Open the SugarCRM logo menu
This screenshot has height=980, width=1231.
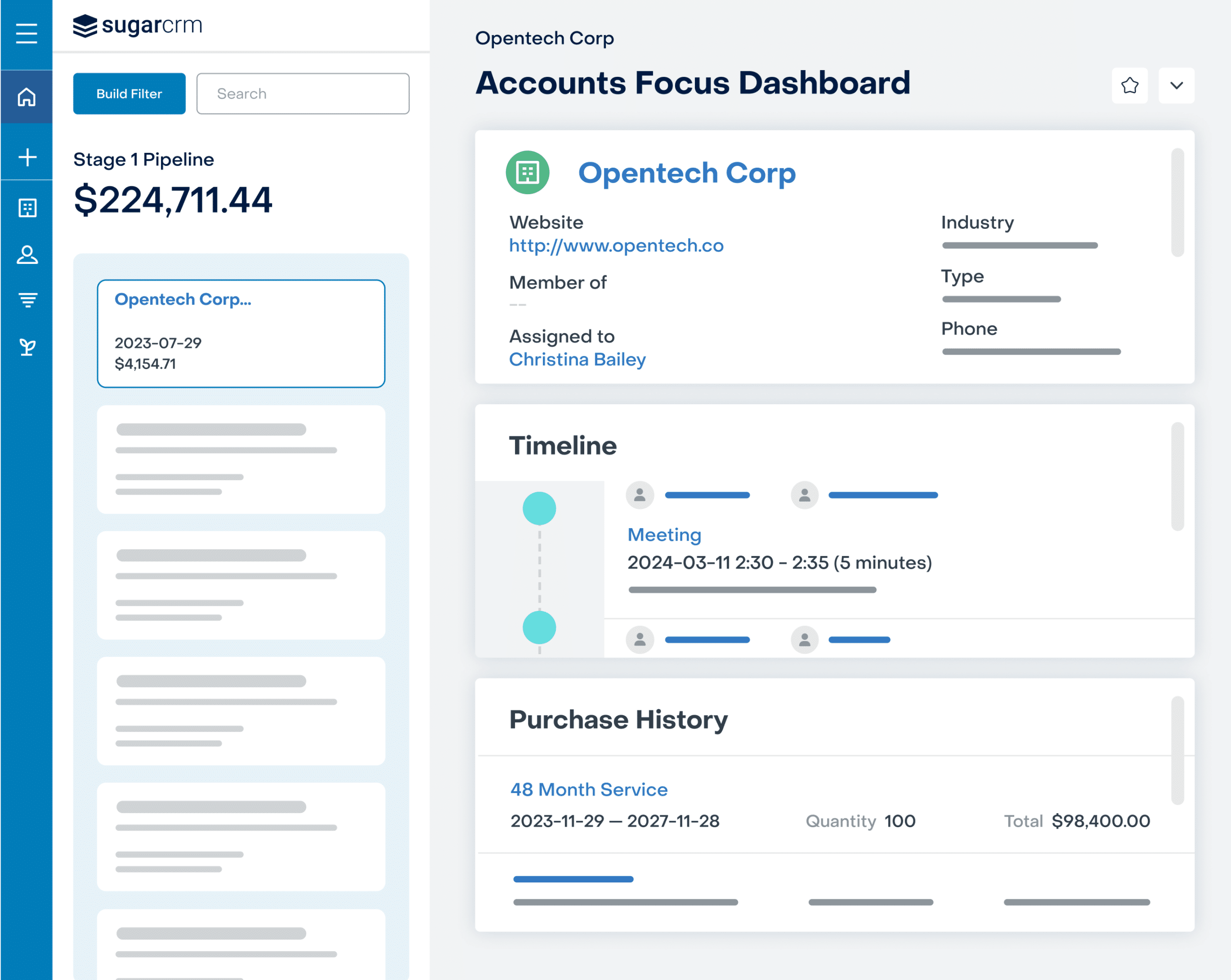[x=137, y=25]
